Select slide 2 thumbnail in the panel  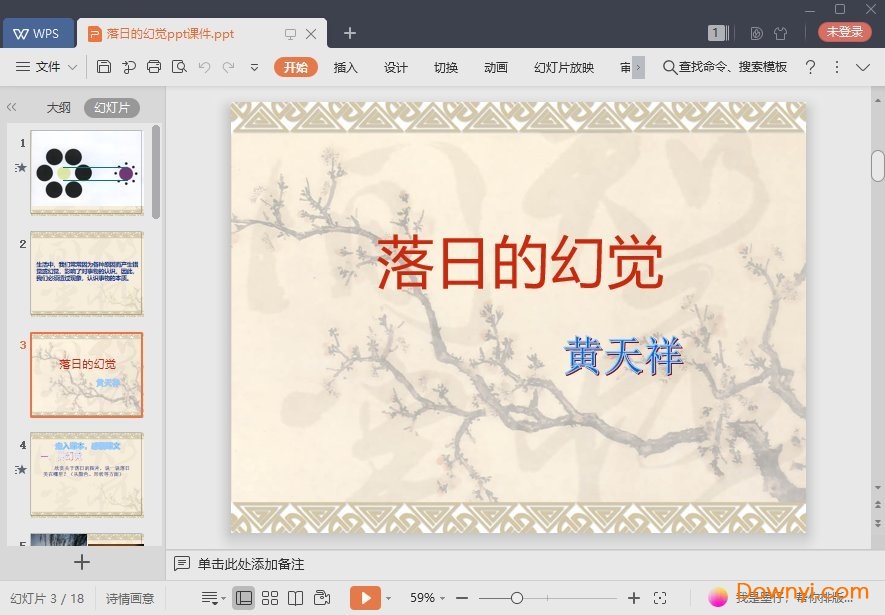tap(86, 274)
